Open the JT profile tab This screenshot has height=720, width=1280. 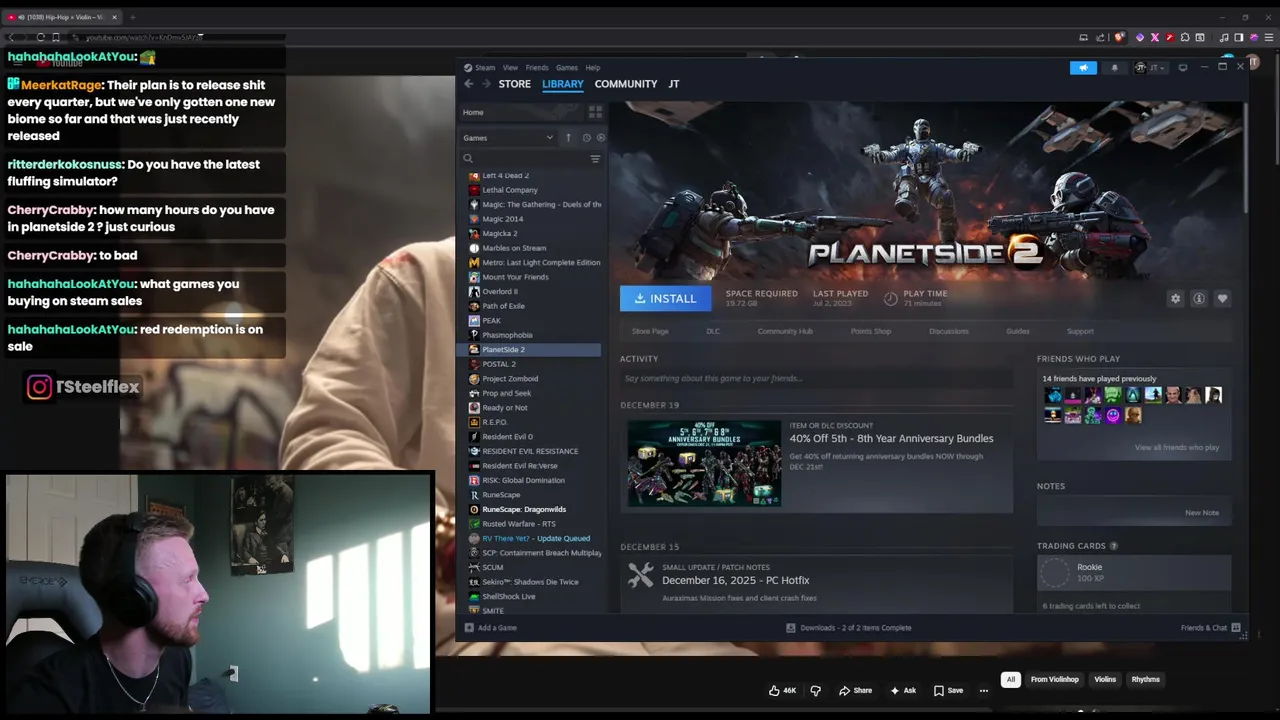pyautogui.click(x=674, y=84)
